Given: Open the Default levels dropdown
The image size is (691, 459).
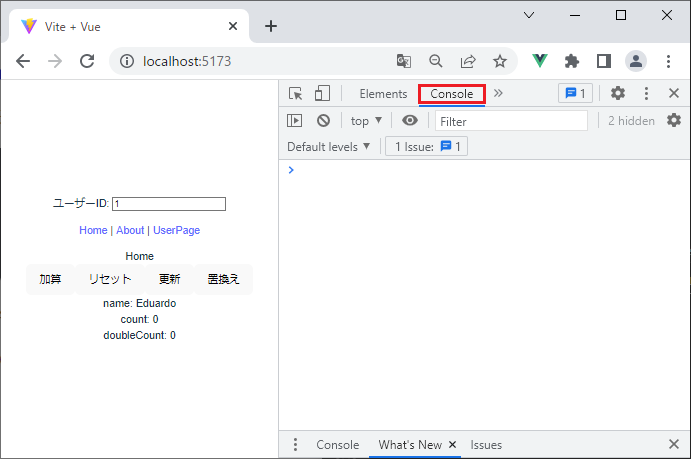Looking at the screenshot, I should [x=329, y=147].
